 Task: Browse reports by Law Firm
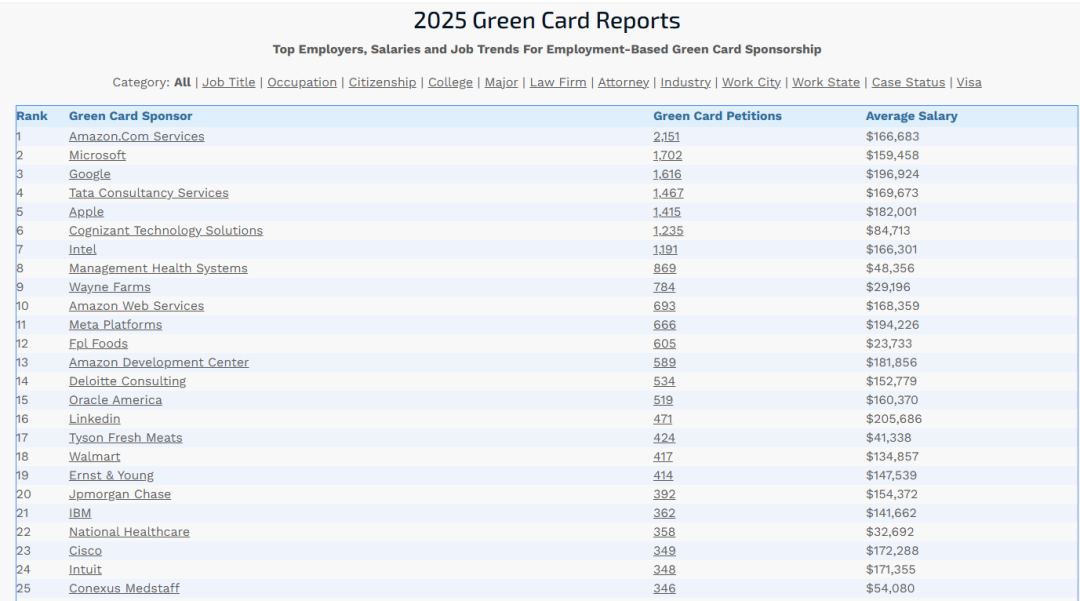click(x=557, y=82)
